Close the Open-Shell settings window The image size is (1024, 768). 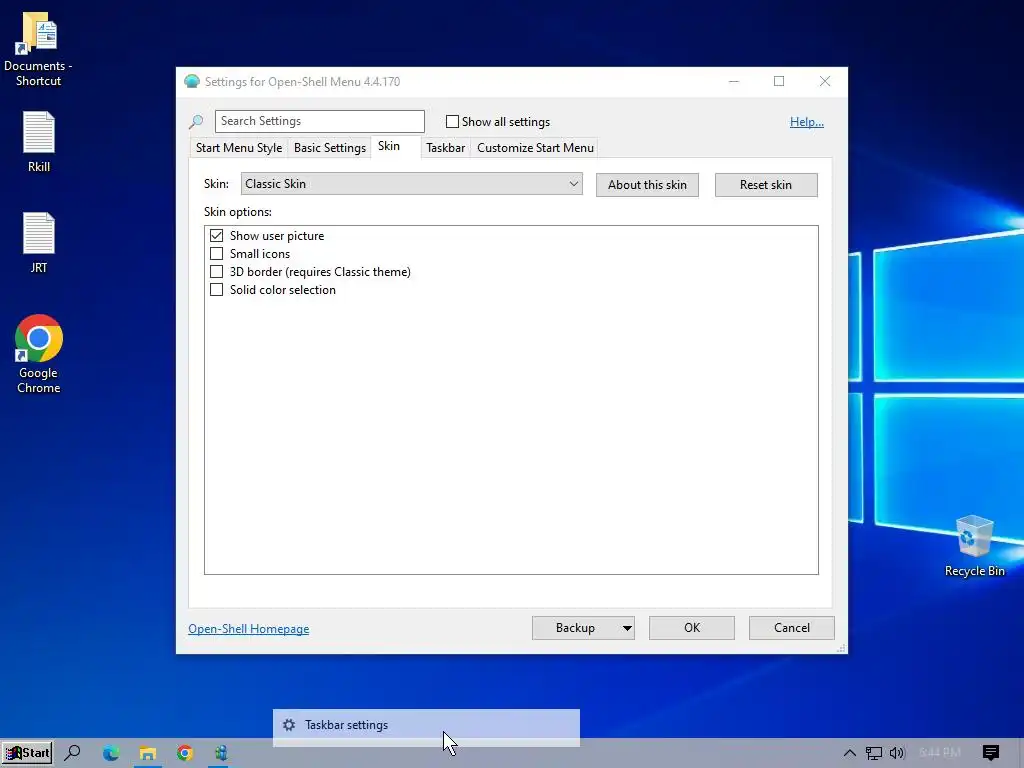825,81
